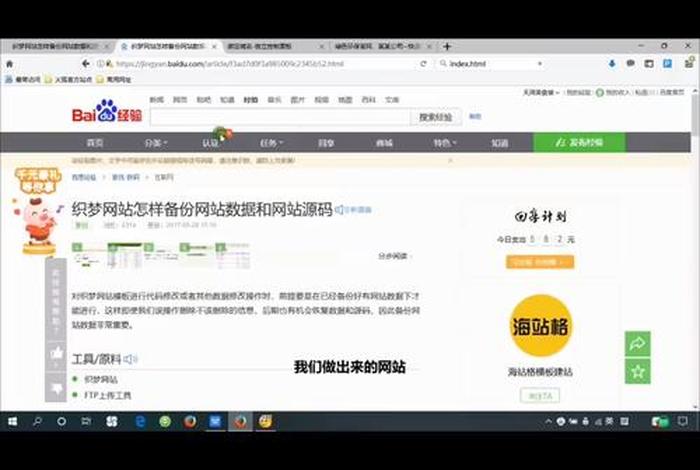Image resolution: width=700 pixels, height=470 pixels.
Task: Click the speech bubble toolbar icon
Action: 630,64
